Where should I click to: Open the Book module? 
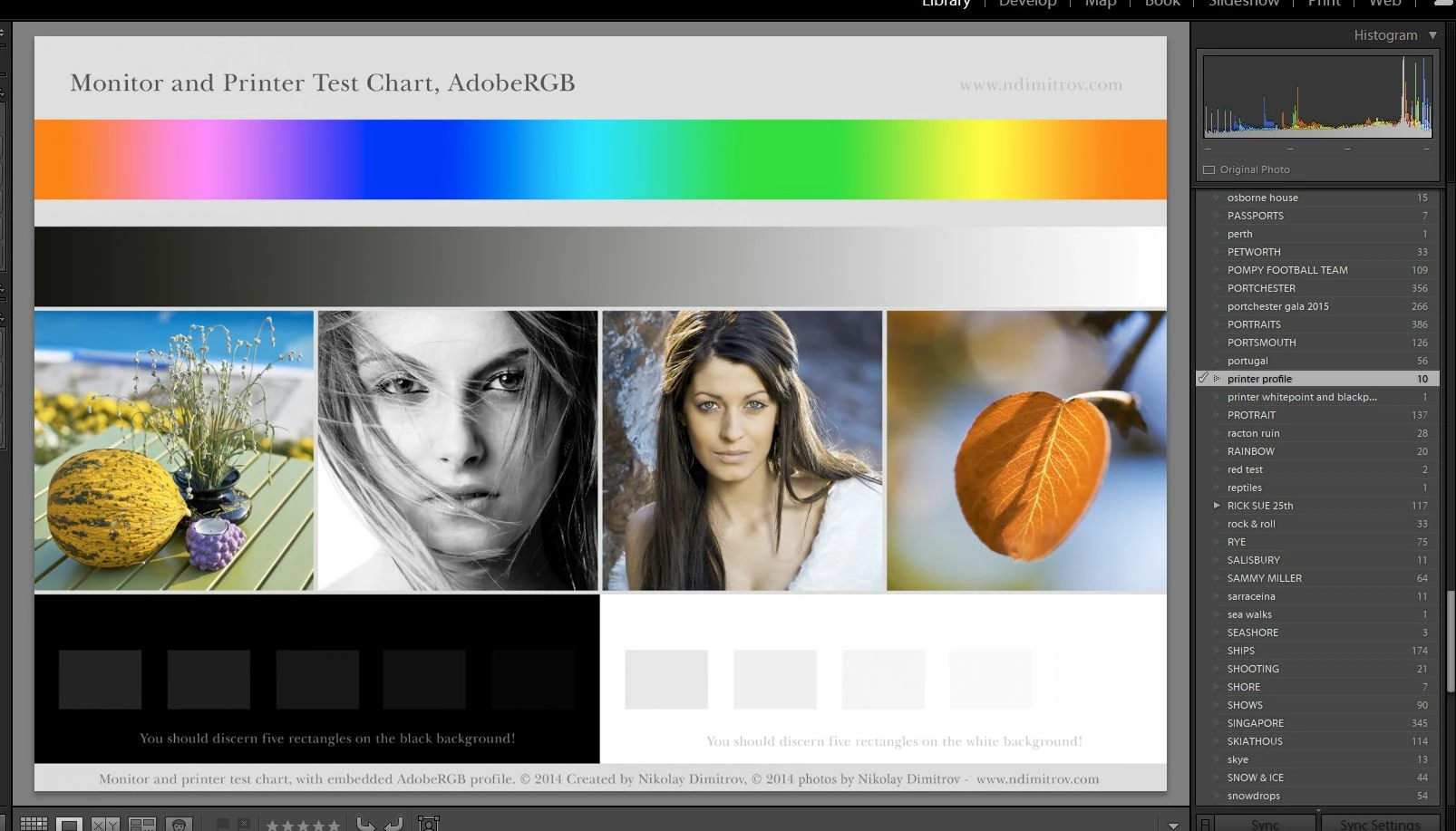click(x=1162, y=3)
